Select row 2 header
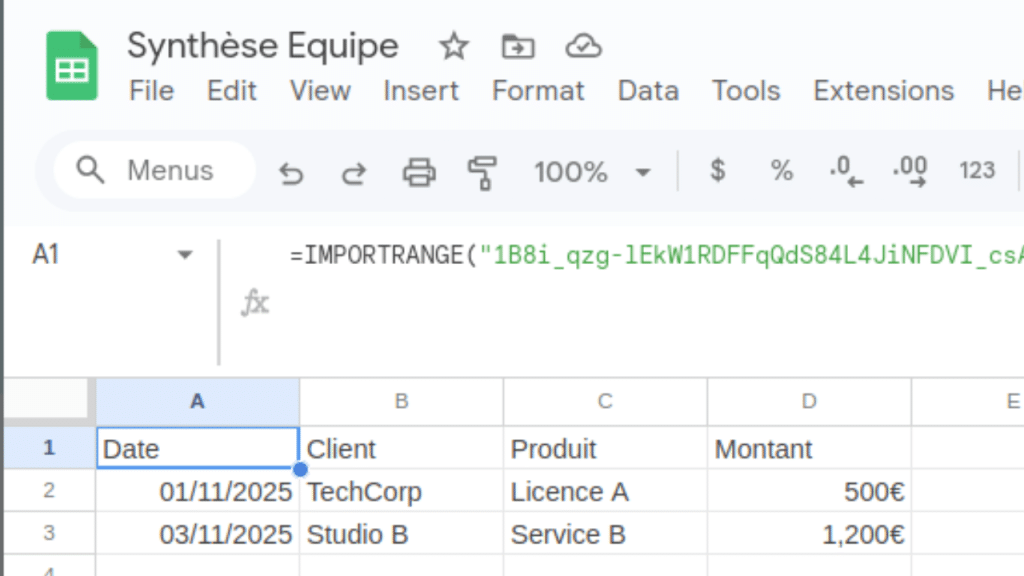The image size is (1024, 576). coord(49,490)
